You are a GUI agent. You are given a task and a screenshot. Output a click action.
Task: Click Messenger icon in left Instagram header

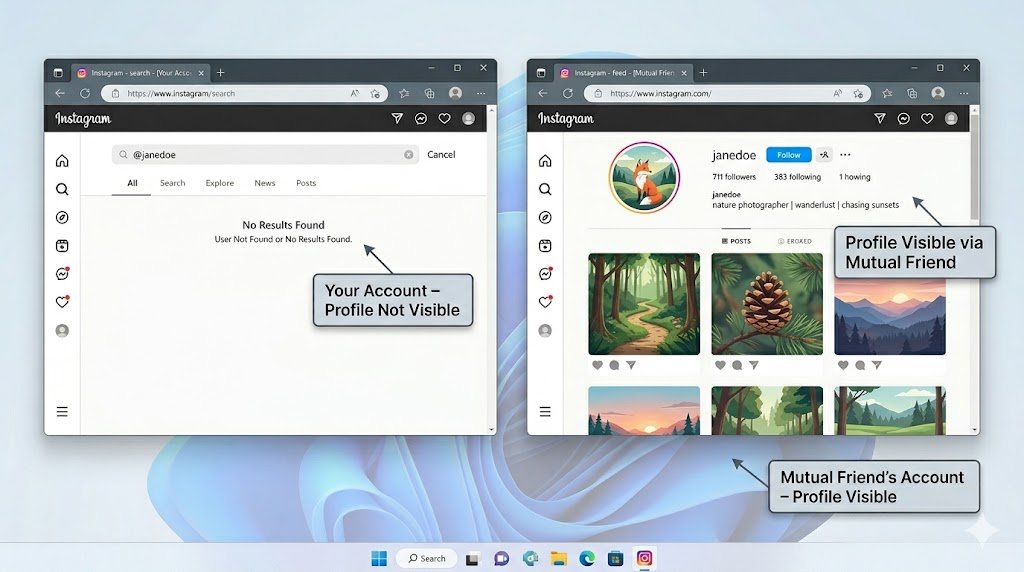[421, 118]
